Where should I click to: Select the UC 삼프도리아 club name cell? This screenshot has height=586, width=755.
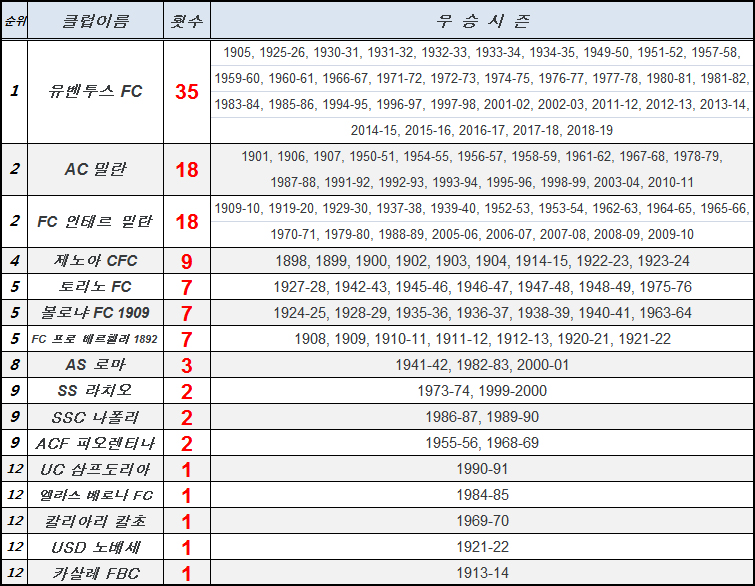pyautogui.click(x=95, y=469)
